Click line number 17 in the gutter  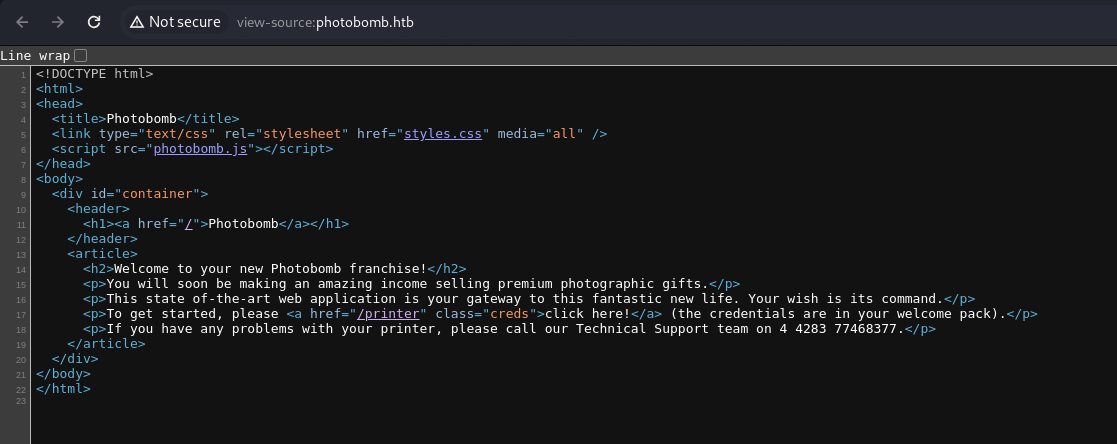click(22, 314)
